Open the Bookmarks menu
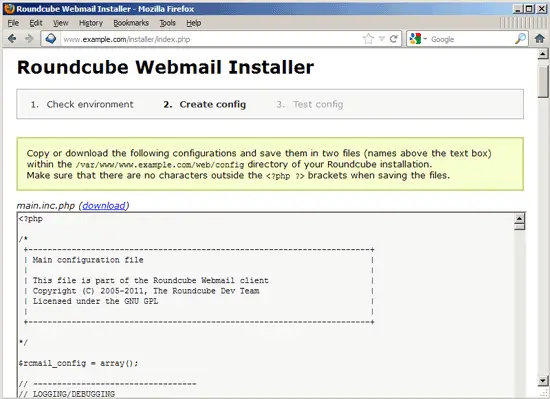This screenshot has width=550, height=399. point(131,23)
